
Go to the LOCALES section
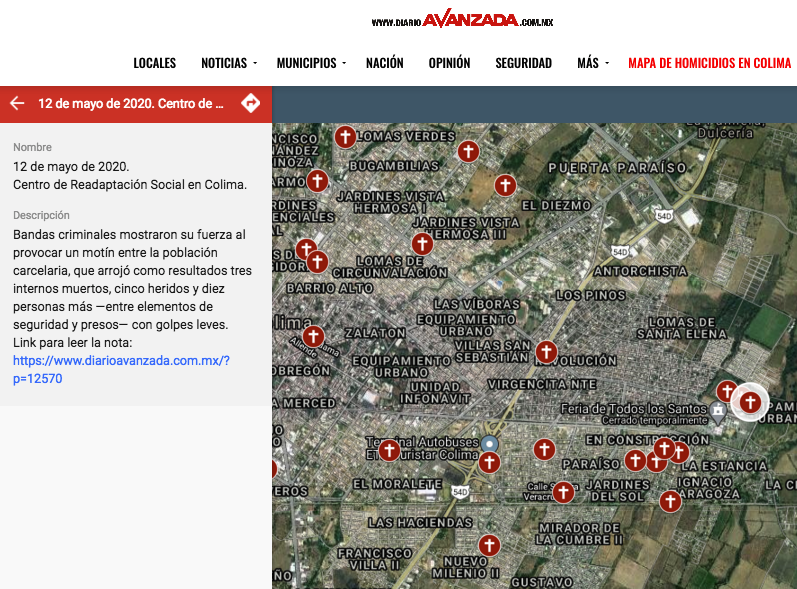155,63
